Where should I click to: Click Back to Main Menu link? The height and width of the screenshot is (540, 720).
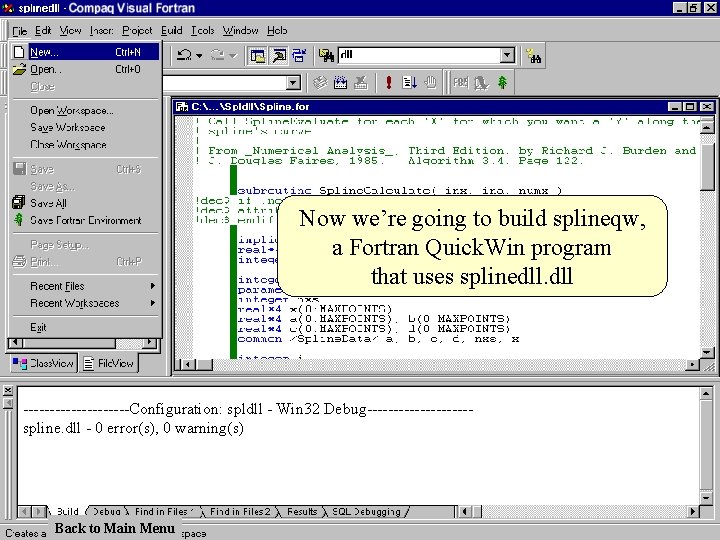[115, 528]
